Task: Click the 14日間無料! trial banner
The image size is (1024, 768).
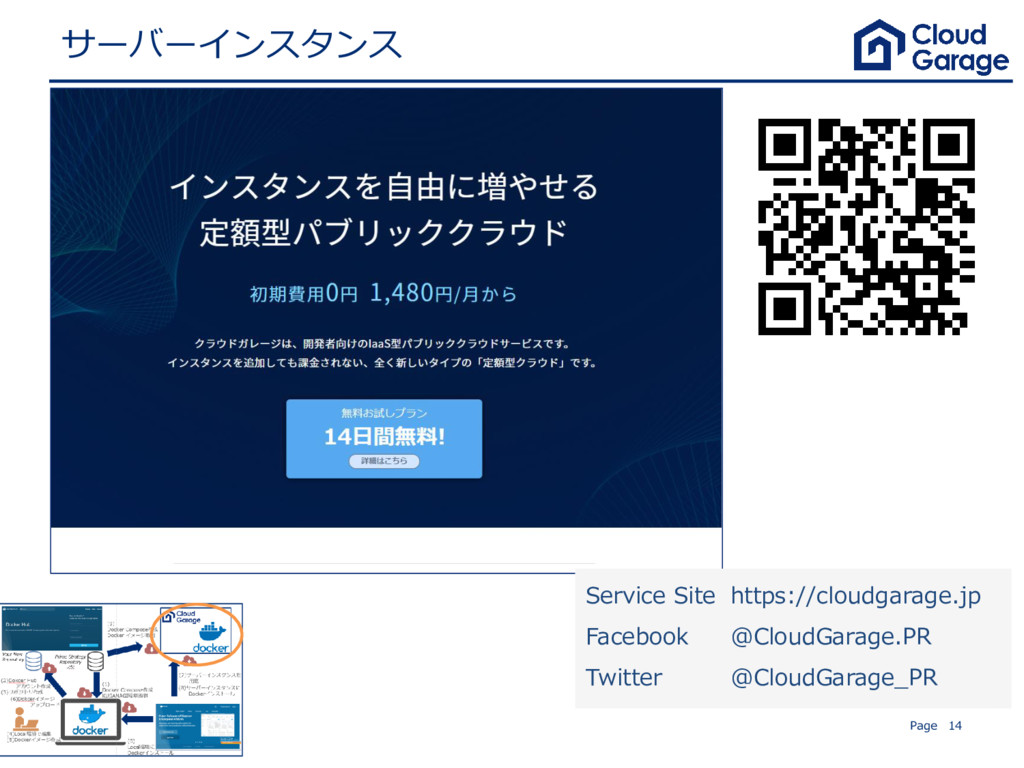Action: [384, 439]
